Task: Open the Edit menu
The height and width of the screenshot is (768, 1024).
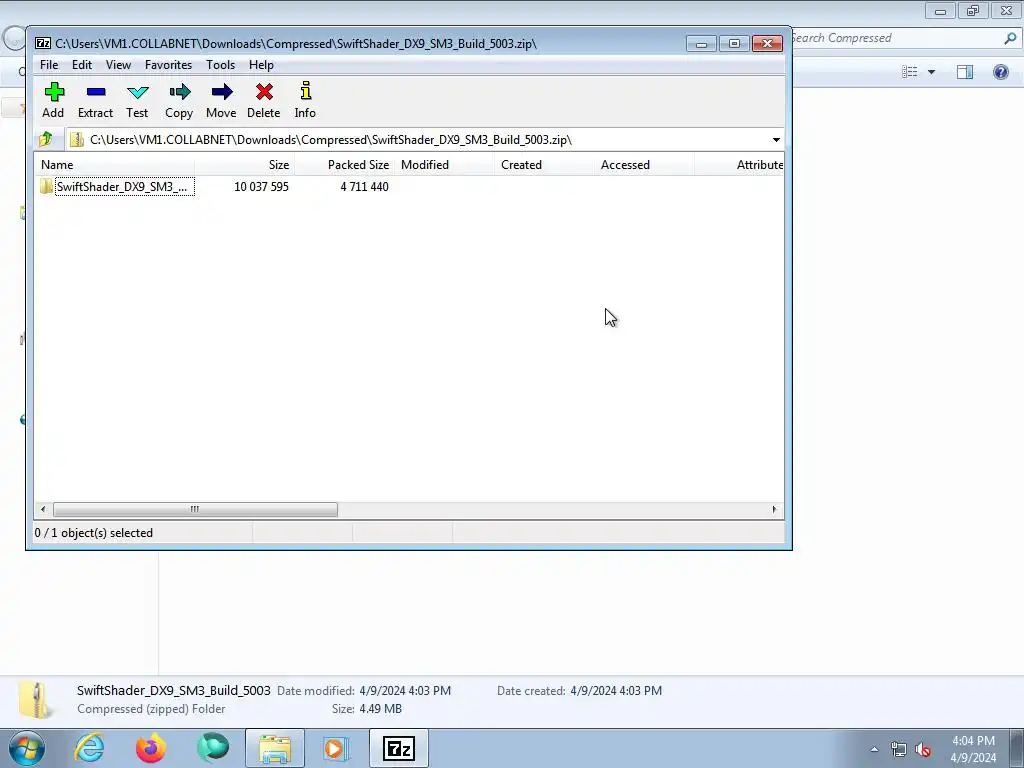Action: (x=82, y=65)
